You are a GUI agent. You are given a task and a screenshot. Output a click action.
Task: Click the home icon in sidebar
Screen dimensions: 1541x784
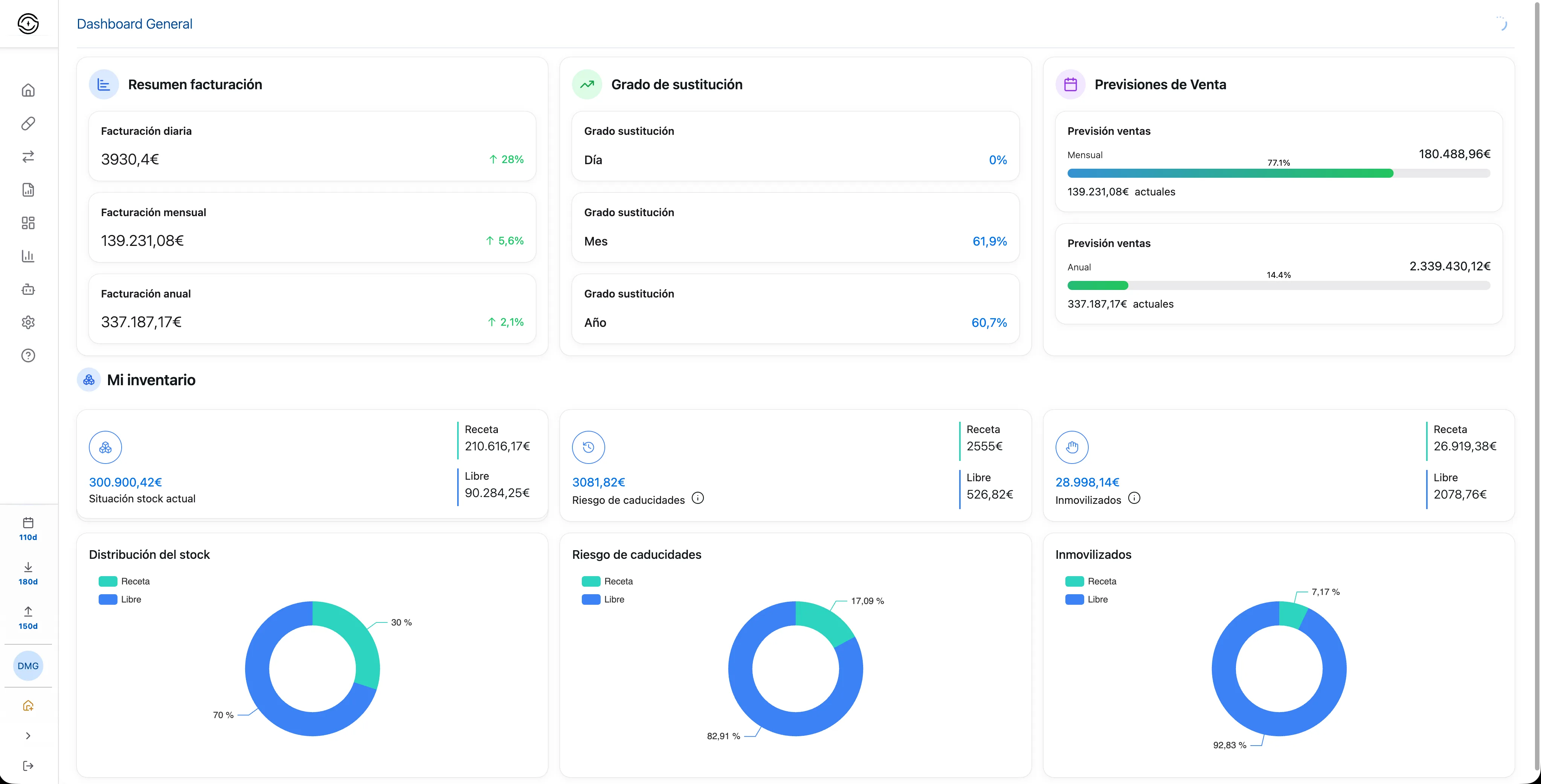point(28,90)
